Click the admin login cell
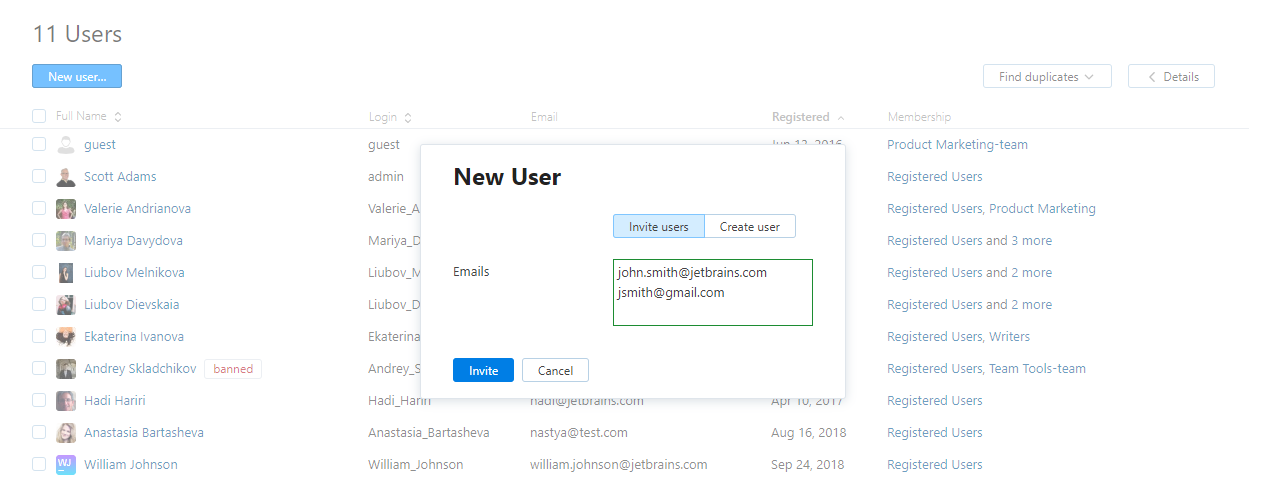 [386, 177]
